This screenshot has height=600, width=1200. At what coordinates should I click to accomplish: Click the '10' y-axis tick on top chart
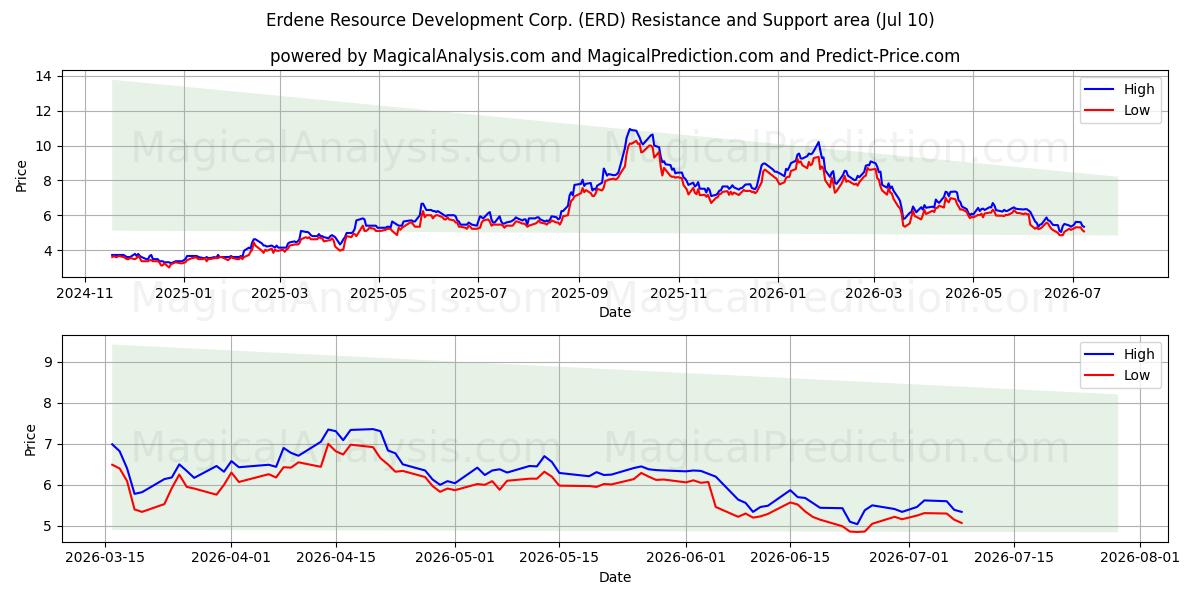(x=46, y=146)
